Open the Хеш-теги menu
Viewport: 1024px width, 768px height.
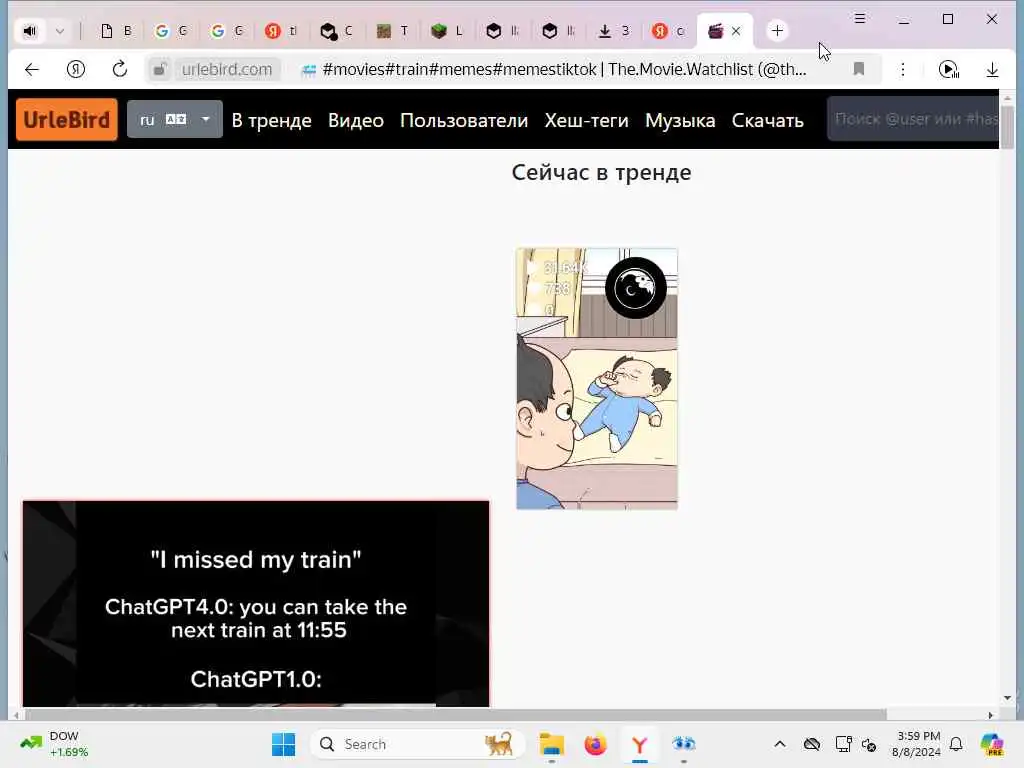[586, 121]
